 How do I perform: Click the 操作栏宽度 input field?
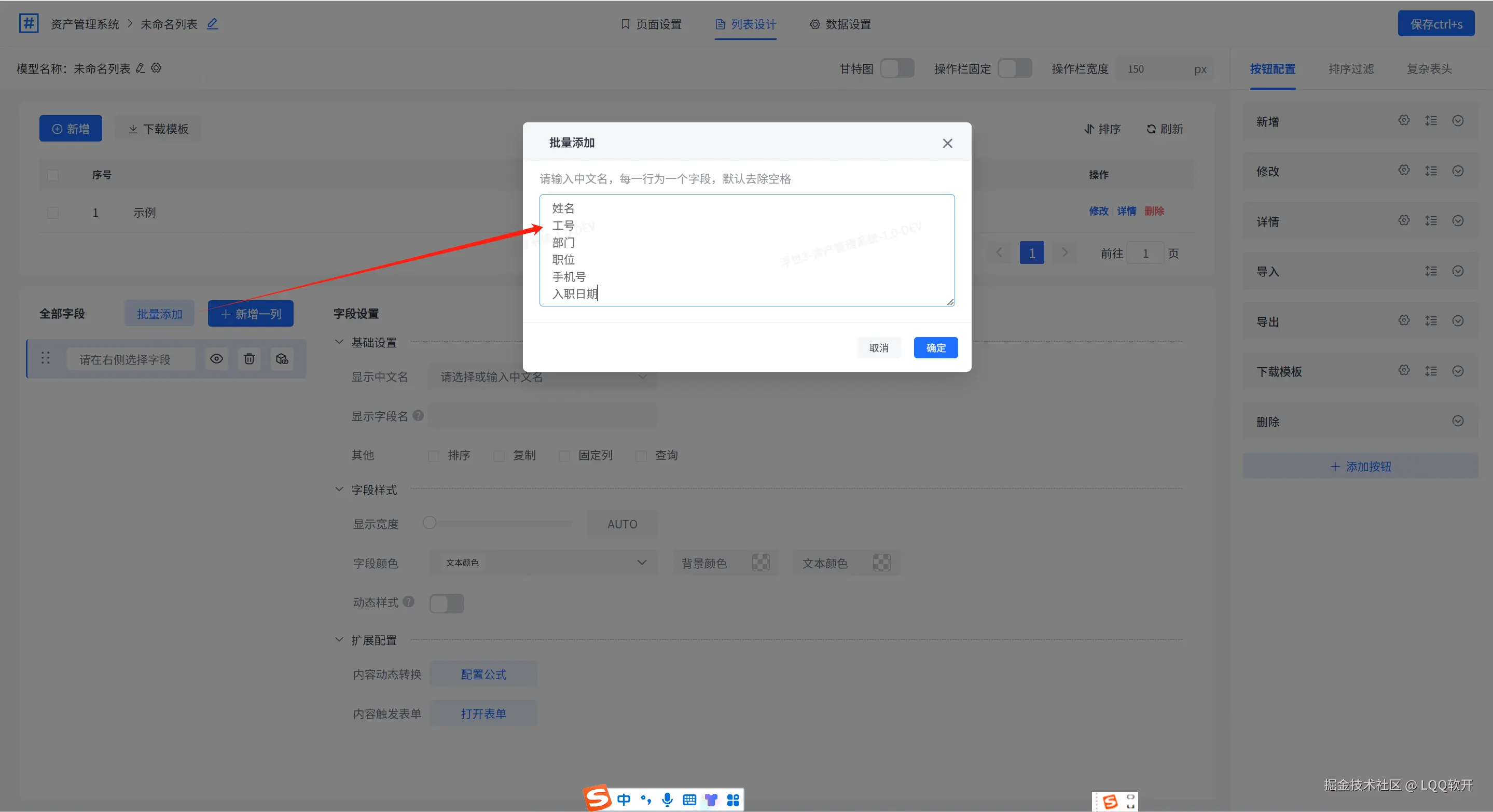pyautogui.click(x=1156, y=69)
